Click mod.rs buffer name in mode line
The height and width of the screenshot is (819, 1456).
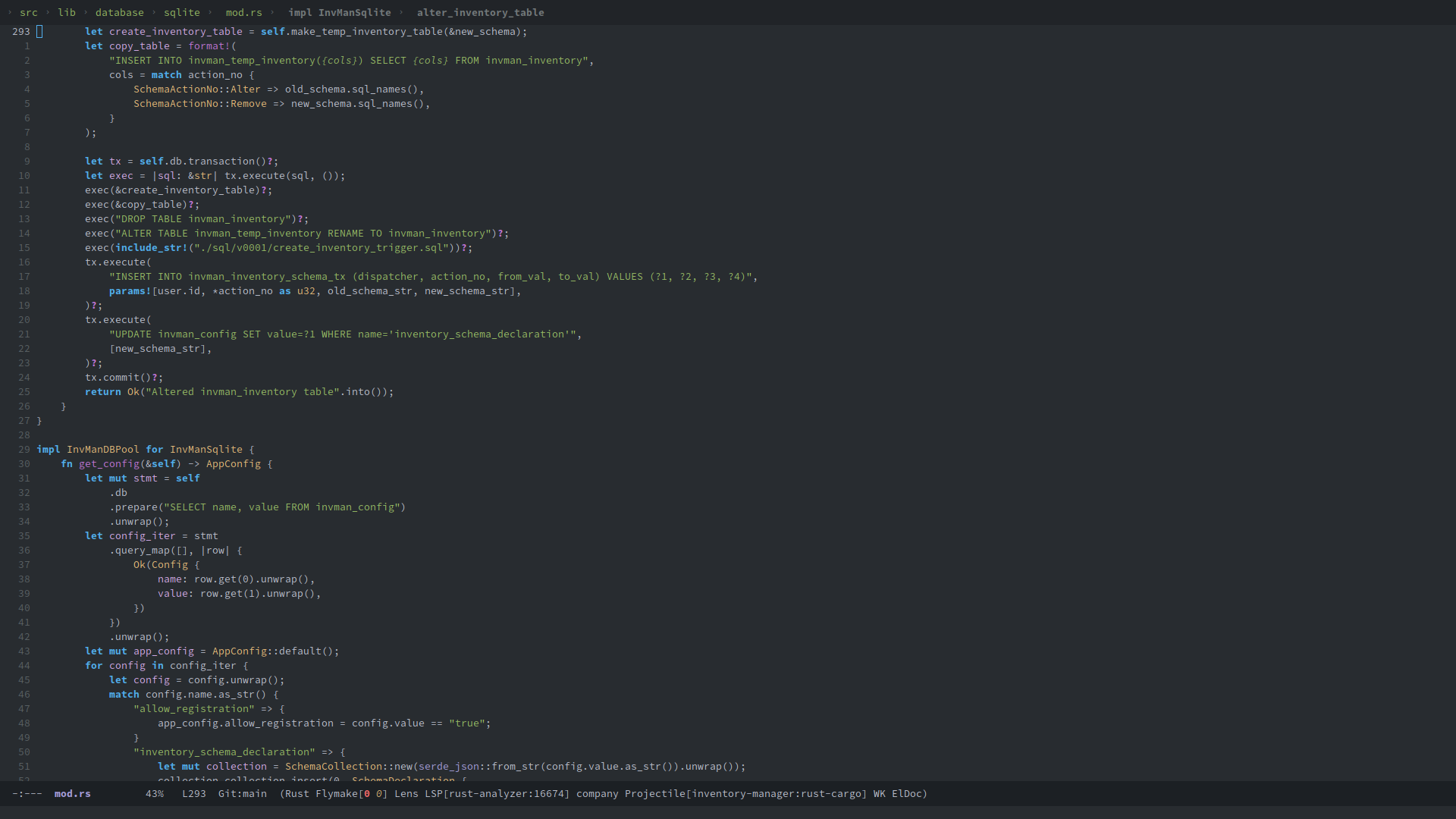coord(72,793)
